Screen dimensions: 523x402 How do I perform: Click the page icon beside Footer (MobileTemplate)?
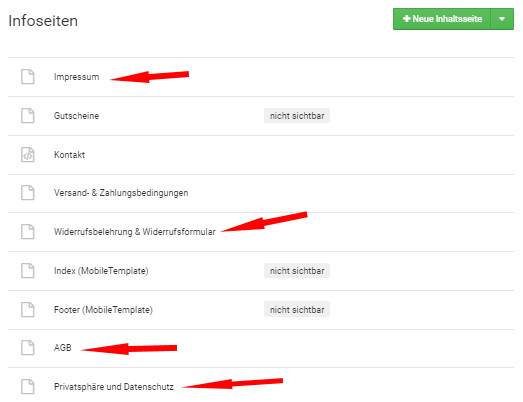pyautogui.click(x=28, y=310)
